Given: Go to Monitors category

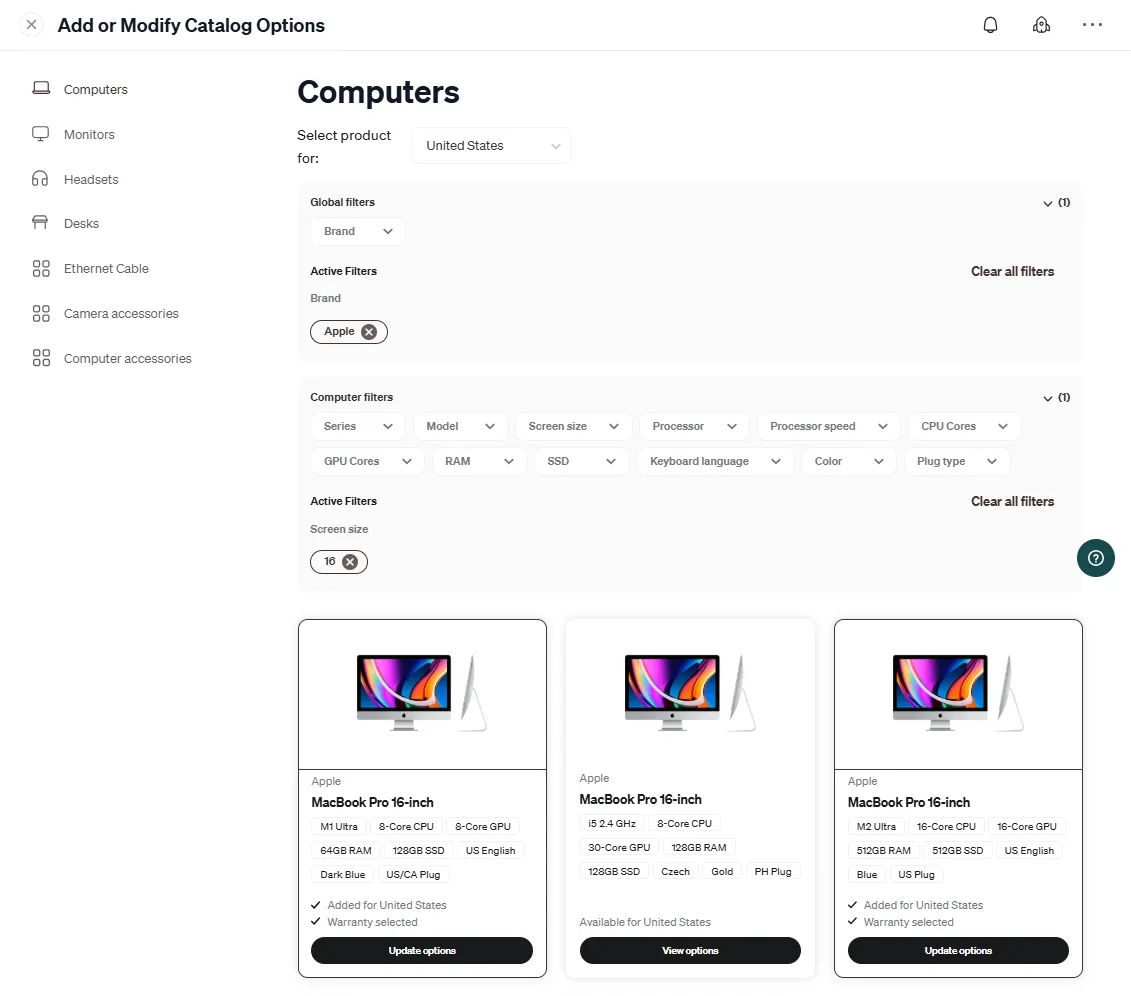Looking at the screenshot, I should tap(89, 134).
